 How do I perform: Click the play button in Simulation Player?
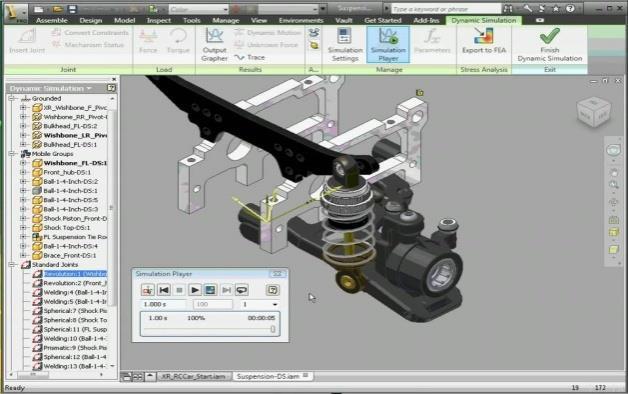coord(195,290)
